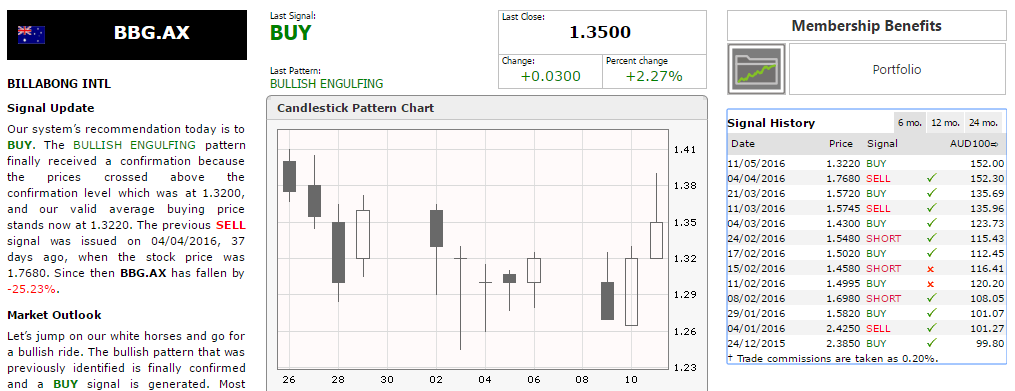This screenshot has width=1015, height=391.
Task: Click the Signal Update heading
Action: (x=50, y=108)
